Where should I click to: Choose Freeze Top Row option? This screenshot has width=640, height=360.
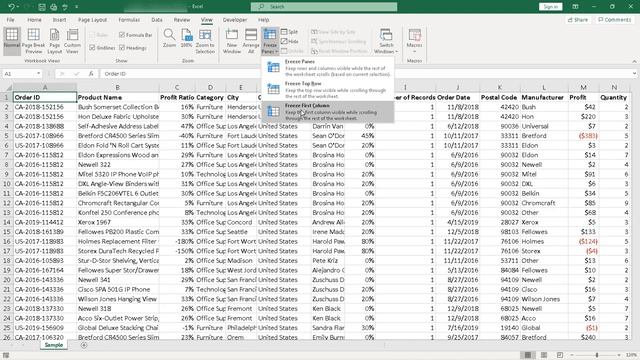328,90
